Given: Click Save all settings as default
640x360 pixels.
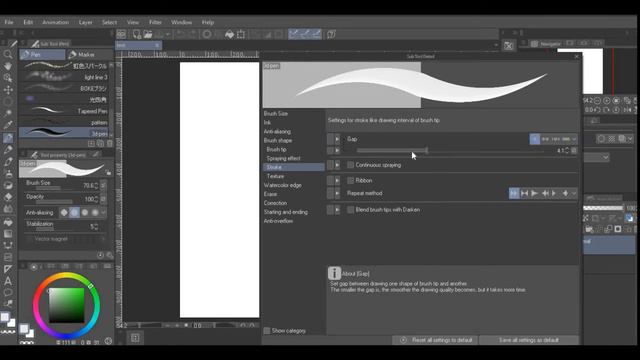Looking at the screenshot, I should pyautogui.click(x=529, y=340).
